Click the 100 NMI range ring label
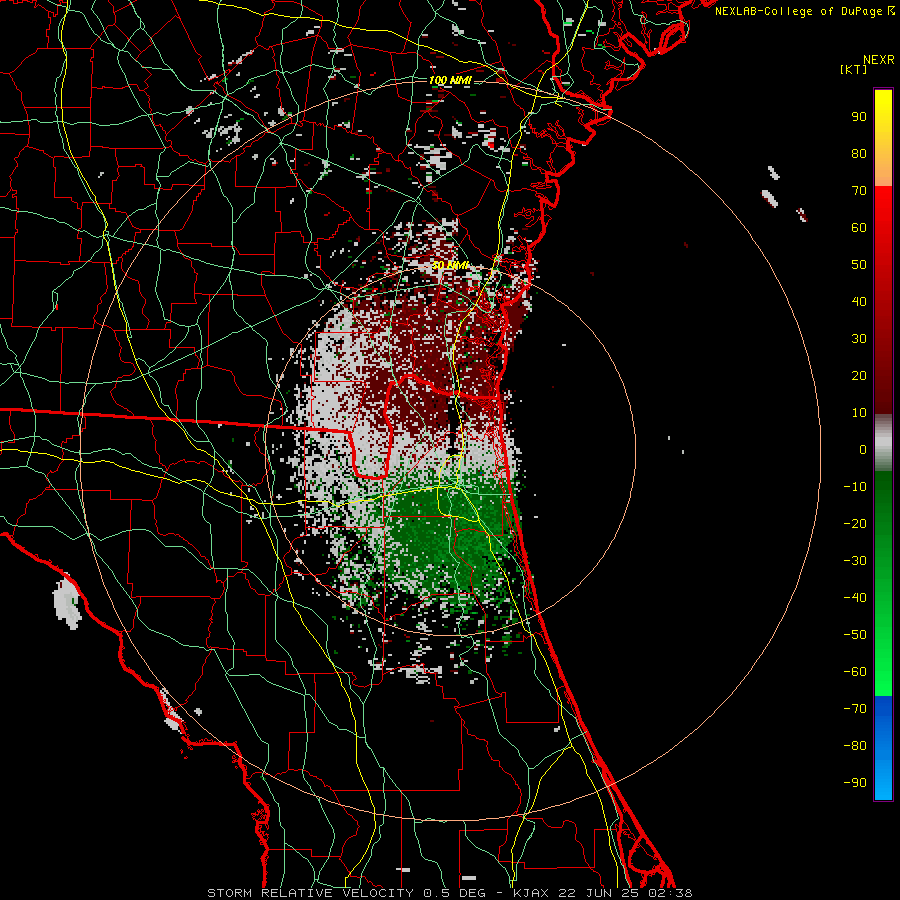 (x=450, y=80)
